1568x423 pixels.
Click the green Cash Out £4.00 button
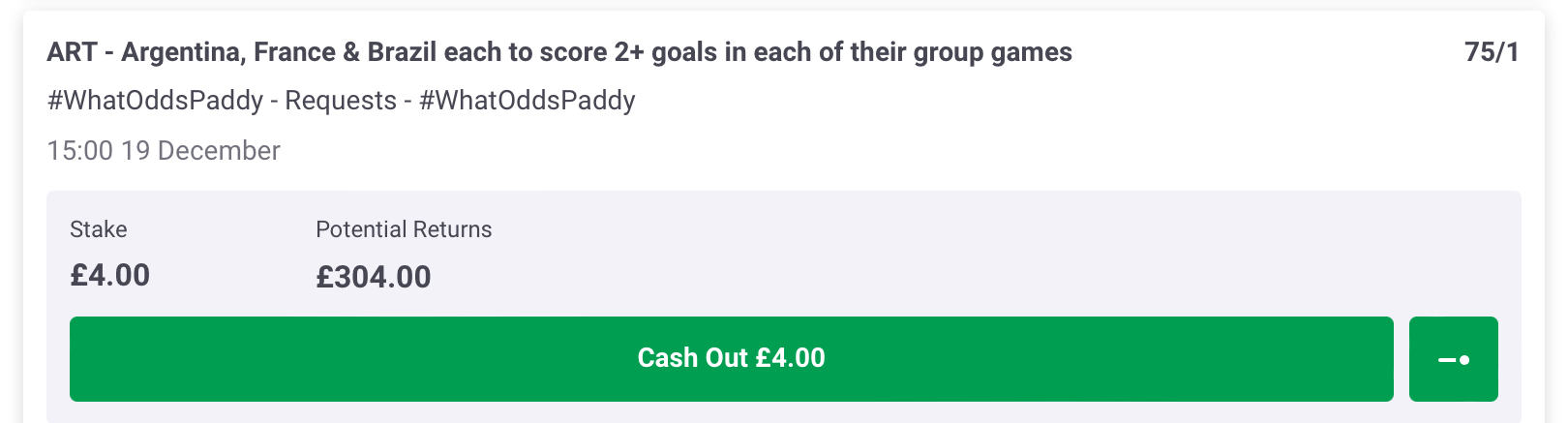click(732, 359)
